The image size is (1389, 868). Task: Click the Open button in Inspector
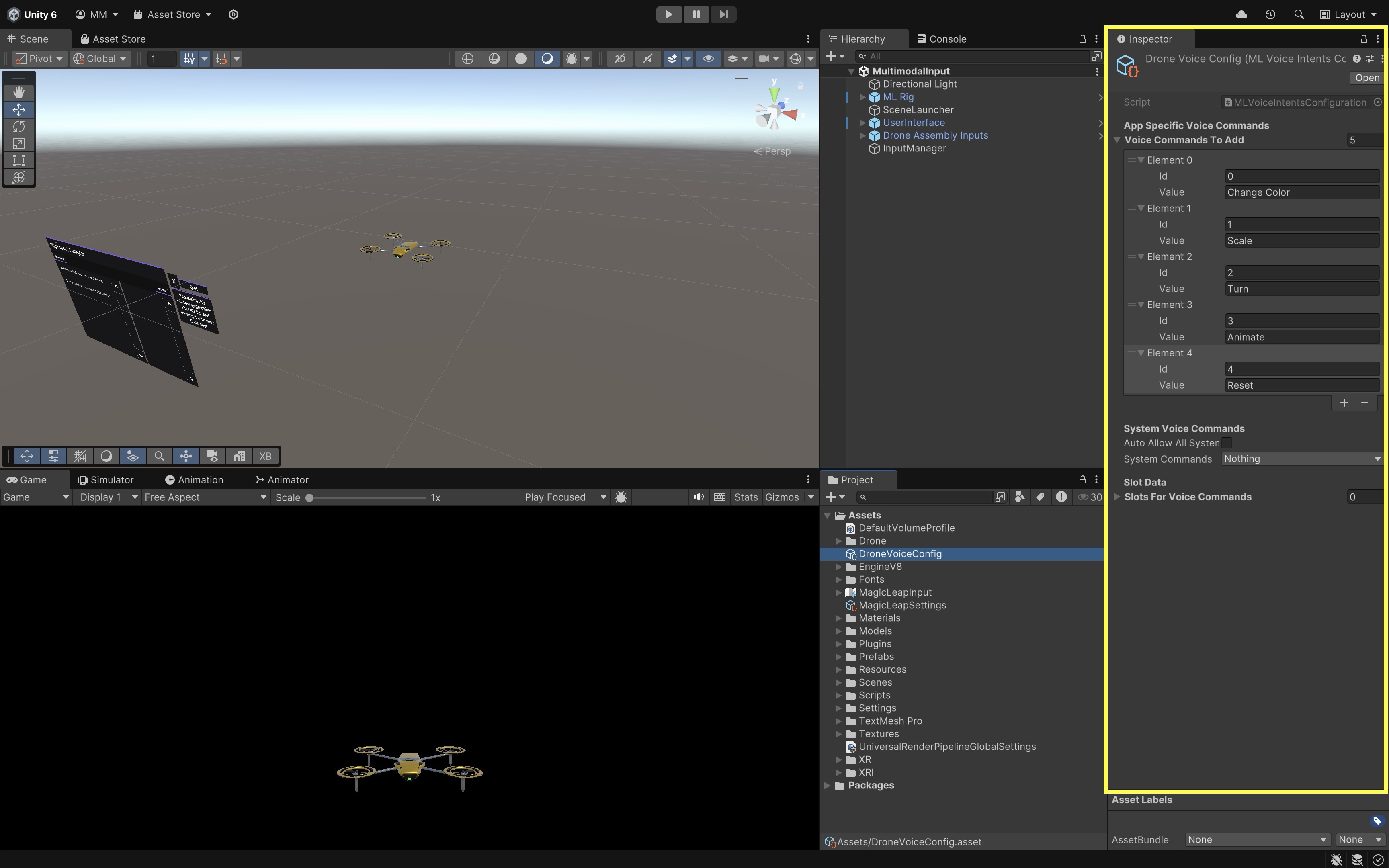tap(1366, 78)
